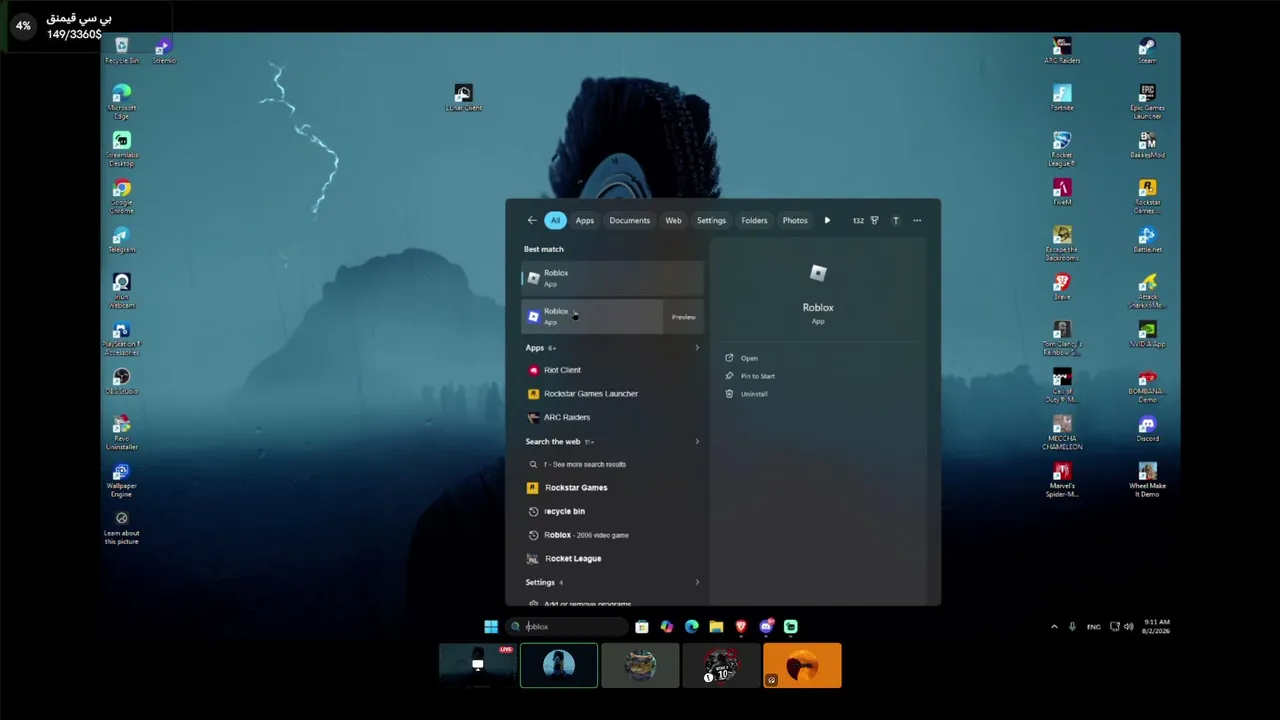Open the Escape the Backrooms shortcut
Screen dimensions: 1280x720
pos(1062,244)
